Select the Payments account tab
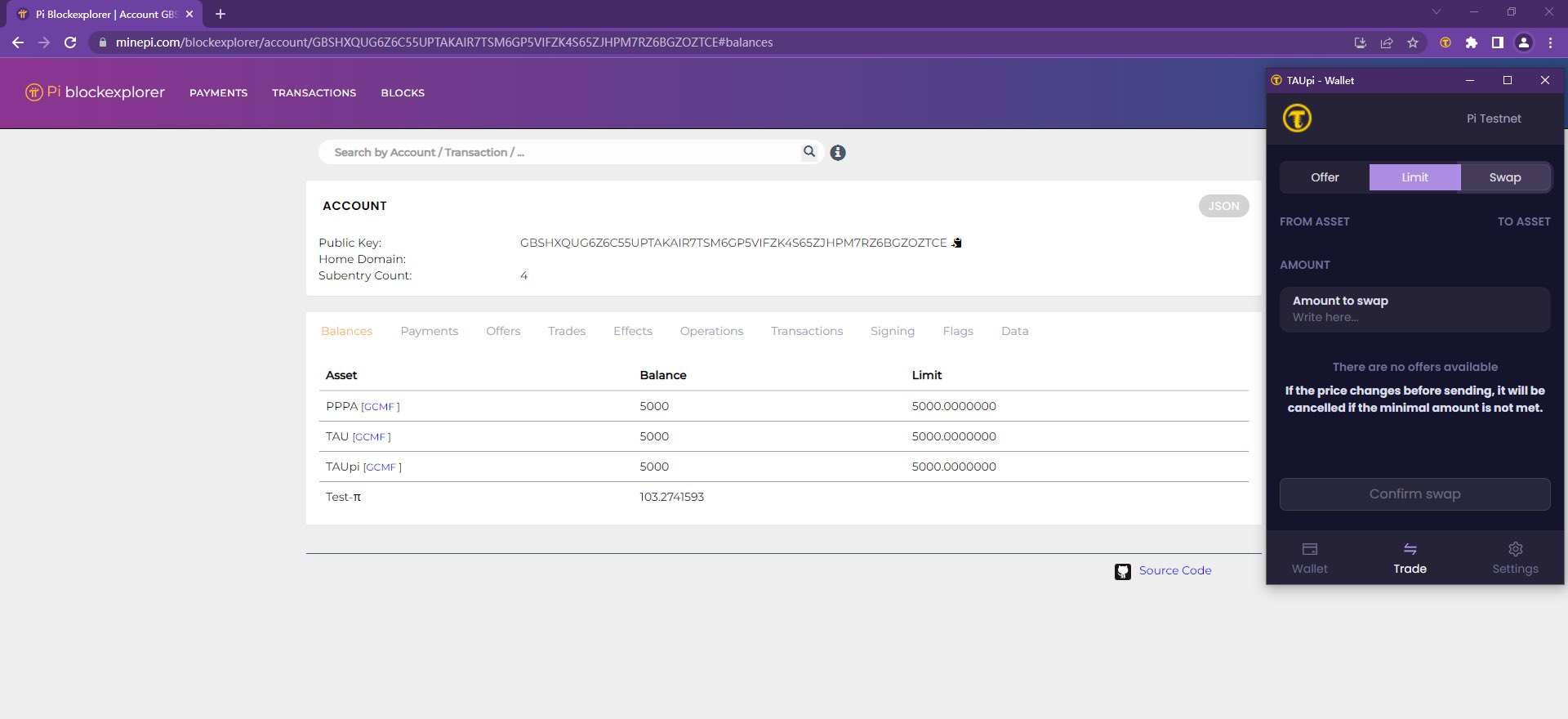 430,331
